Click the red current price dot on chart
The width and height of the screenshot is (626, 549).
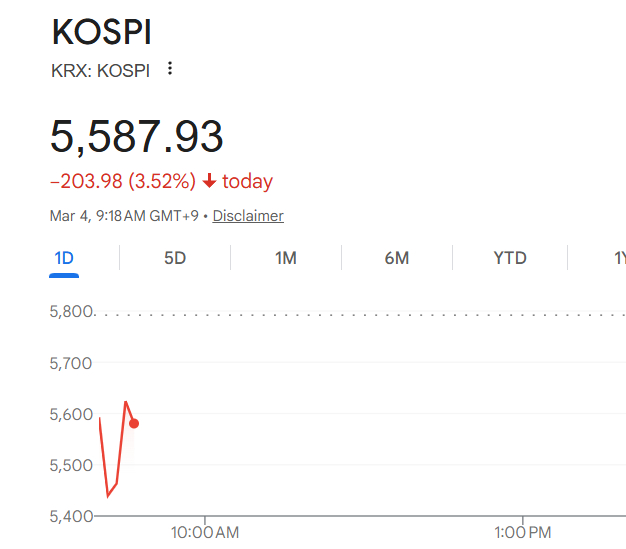tap(134, 423)
